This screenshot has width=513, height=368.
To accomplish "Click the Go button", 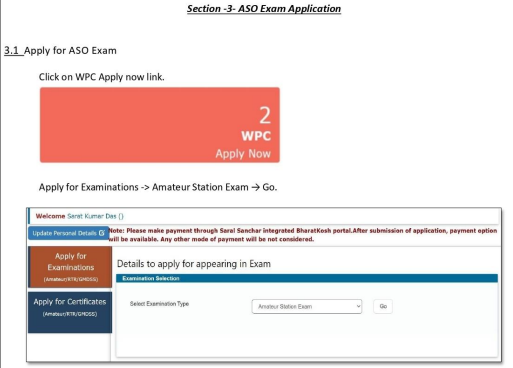I will 383,306.
